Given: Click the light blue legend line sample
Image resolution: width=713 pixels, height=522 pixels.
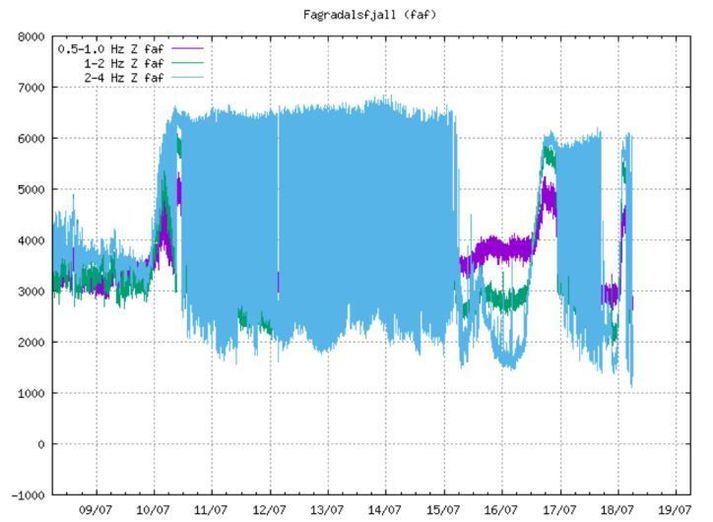Looking at the screenshot, I should [x=187, y=77].
